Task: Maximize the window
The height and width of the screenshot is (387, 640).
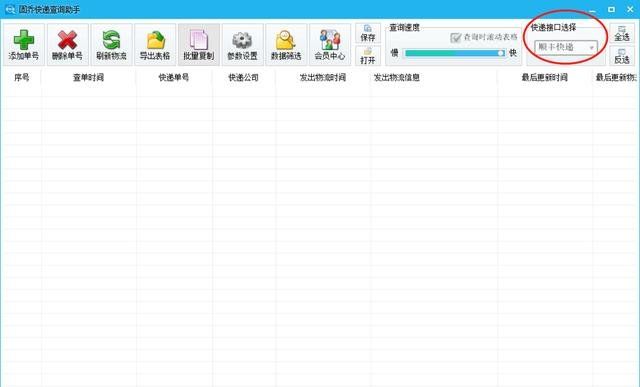Action: [x=611, y=9]
